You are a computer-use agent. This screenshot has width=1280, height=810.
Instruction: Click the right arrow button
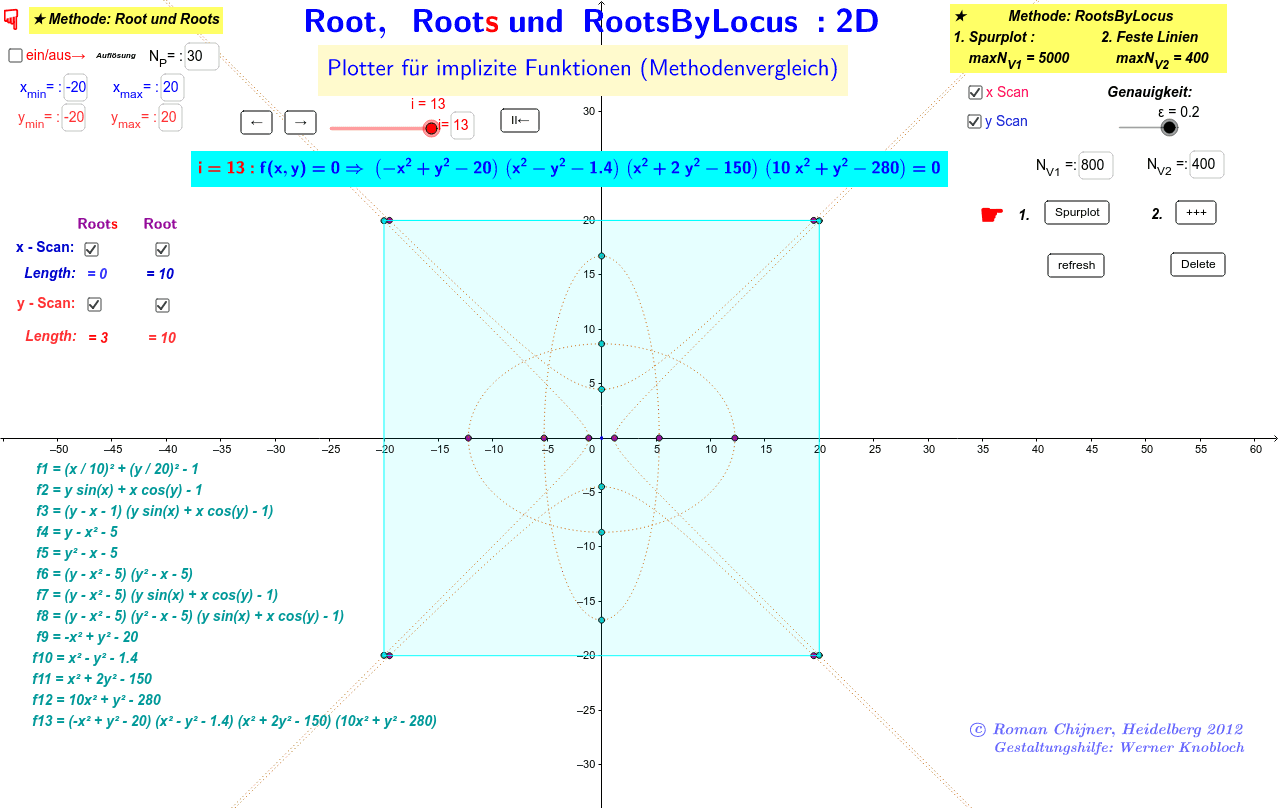tap(300, 122)
